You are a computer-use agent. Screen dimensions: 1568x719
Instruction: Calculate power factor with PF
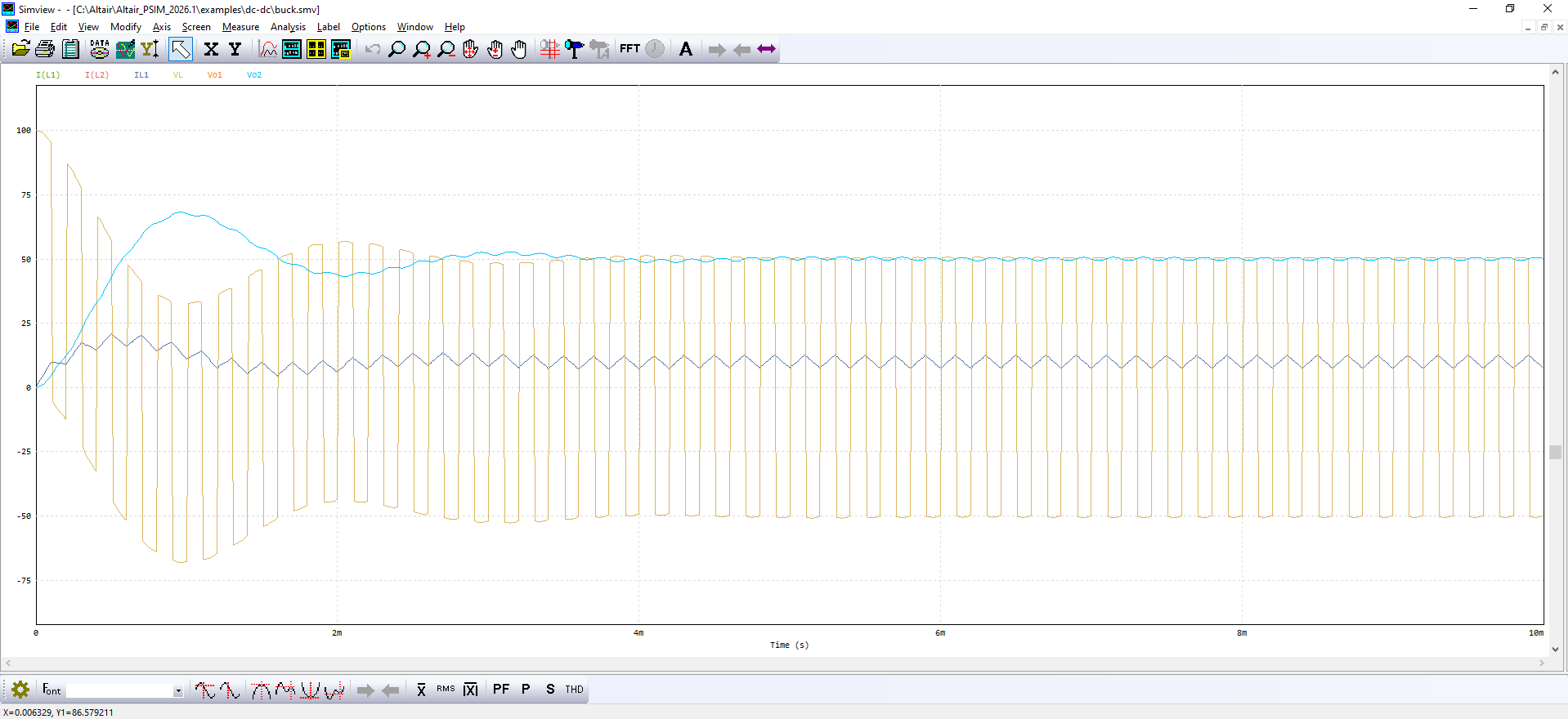501,690
